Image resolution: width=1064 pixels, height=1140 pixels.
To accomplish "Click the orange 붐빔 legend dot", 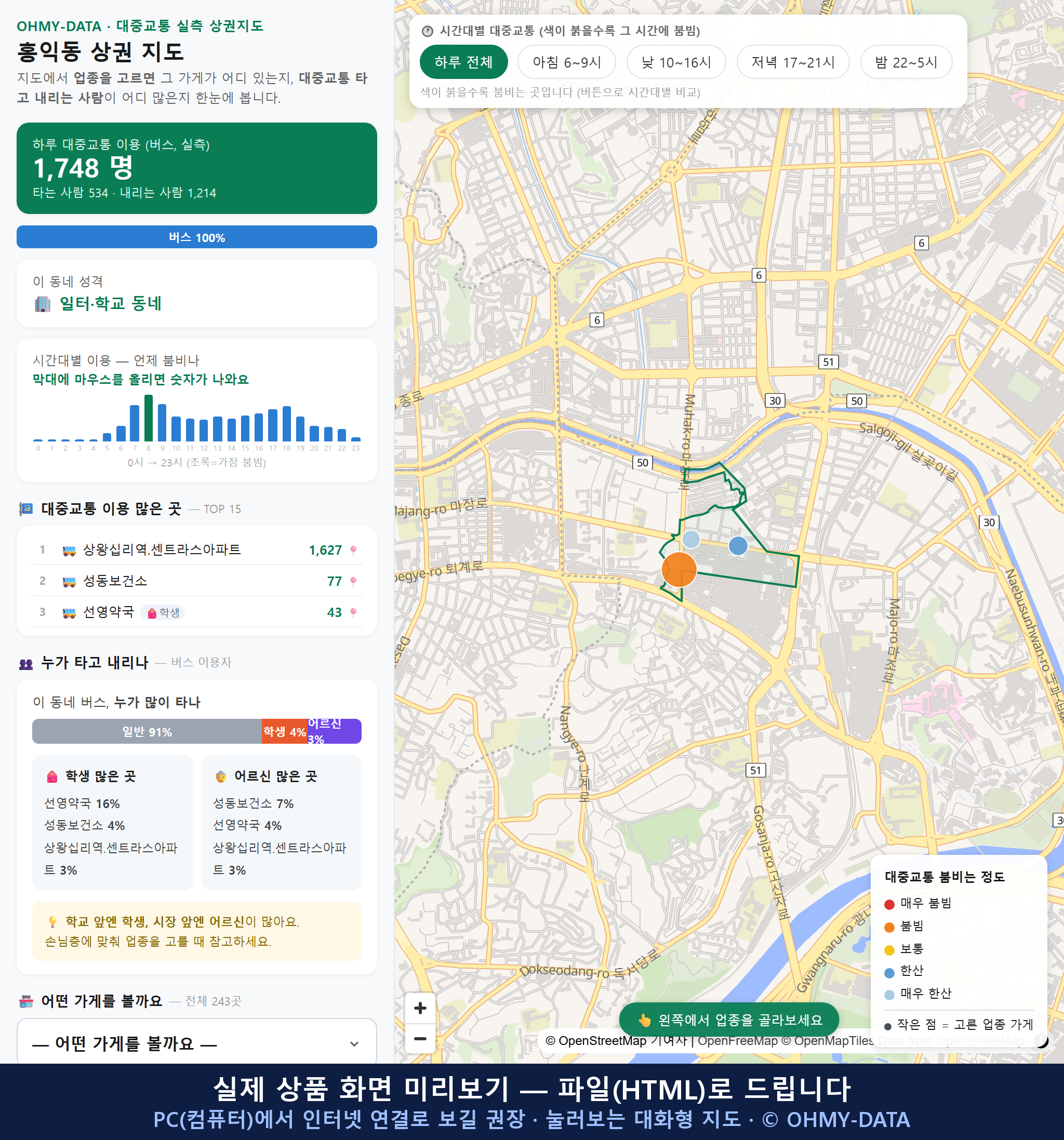I will (x=889, y=927).
